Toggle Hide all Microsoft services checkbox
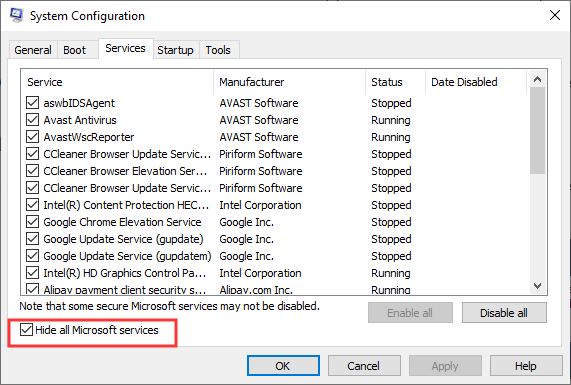The image size is (571, 385). click(26, 330)
